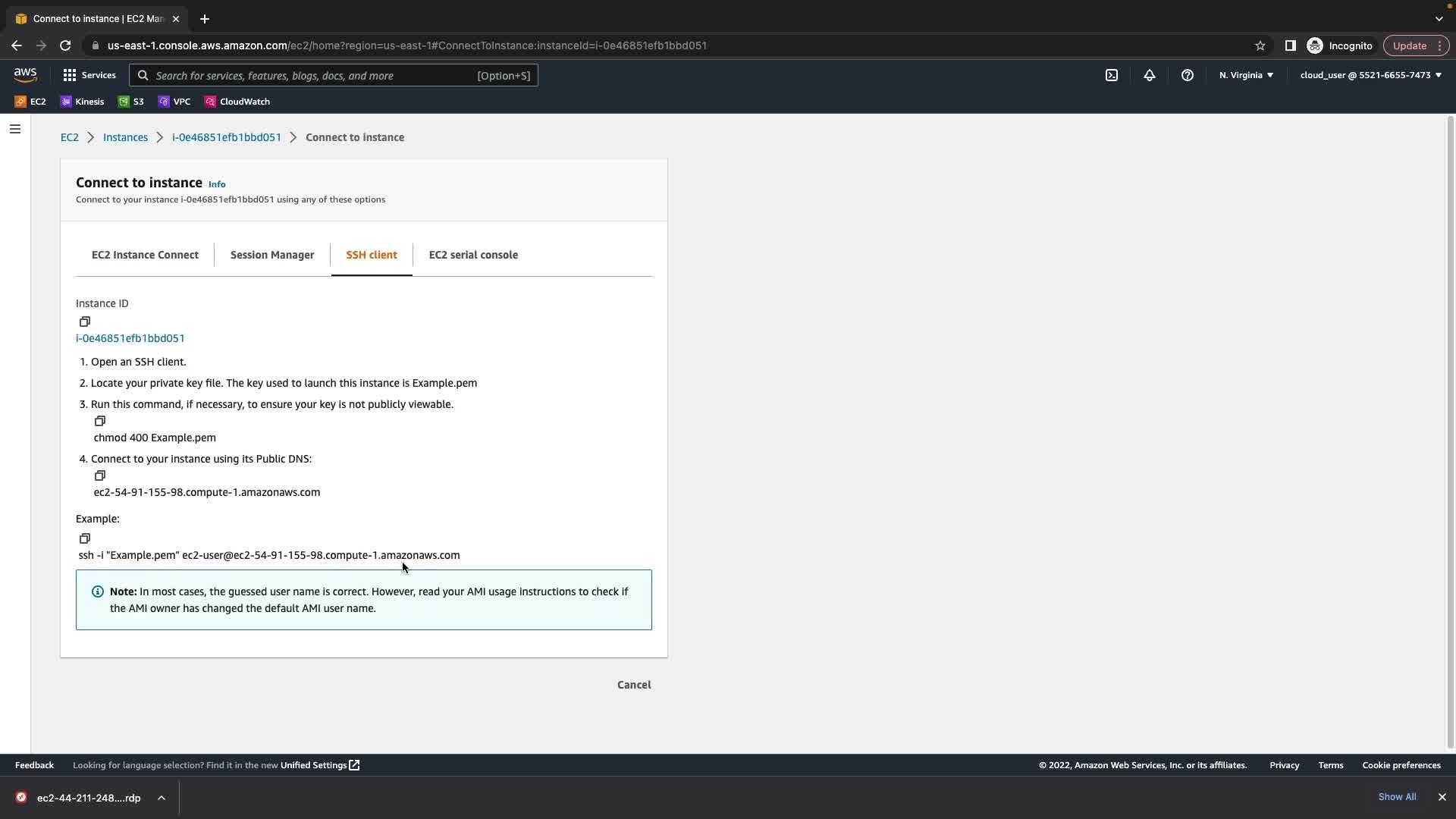Bookmark this page with star icon
1456x819 pixels.
coord(1260,45)
